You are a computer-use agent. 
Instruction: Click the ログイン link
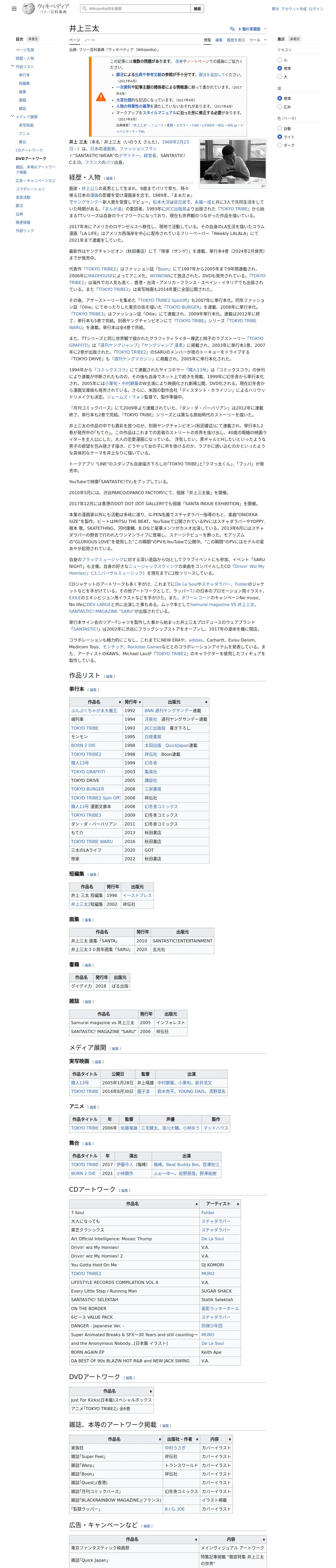(x=316, y=9)
